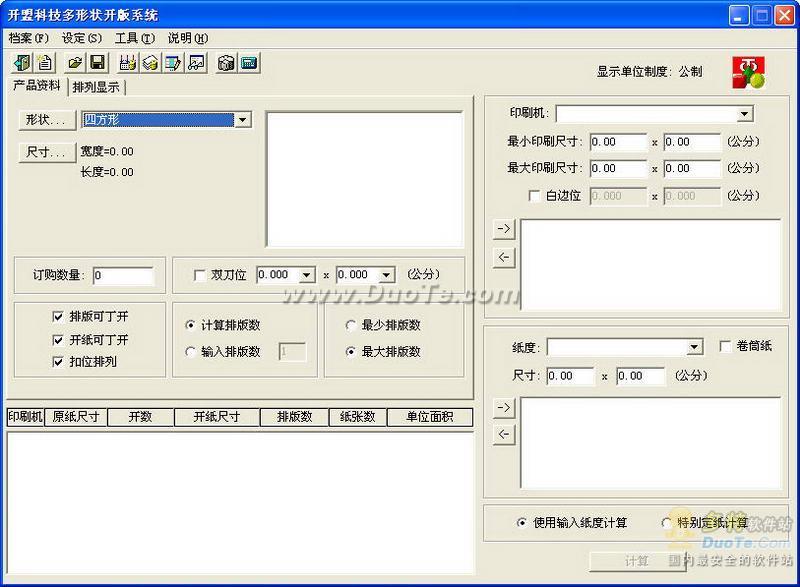Open the 工具(T) menu
800x587 pixels.
pos(135,38)
